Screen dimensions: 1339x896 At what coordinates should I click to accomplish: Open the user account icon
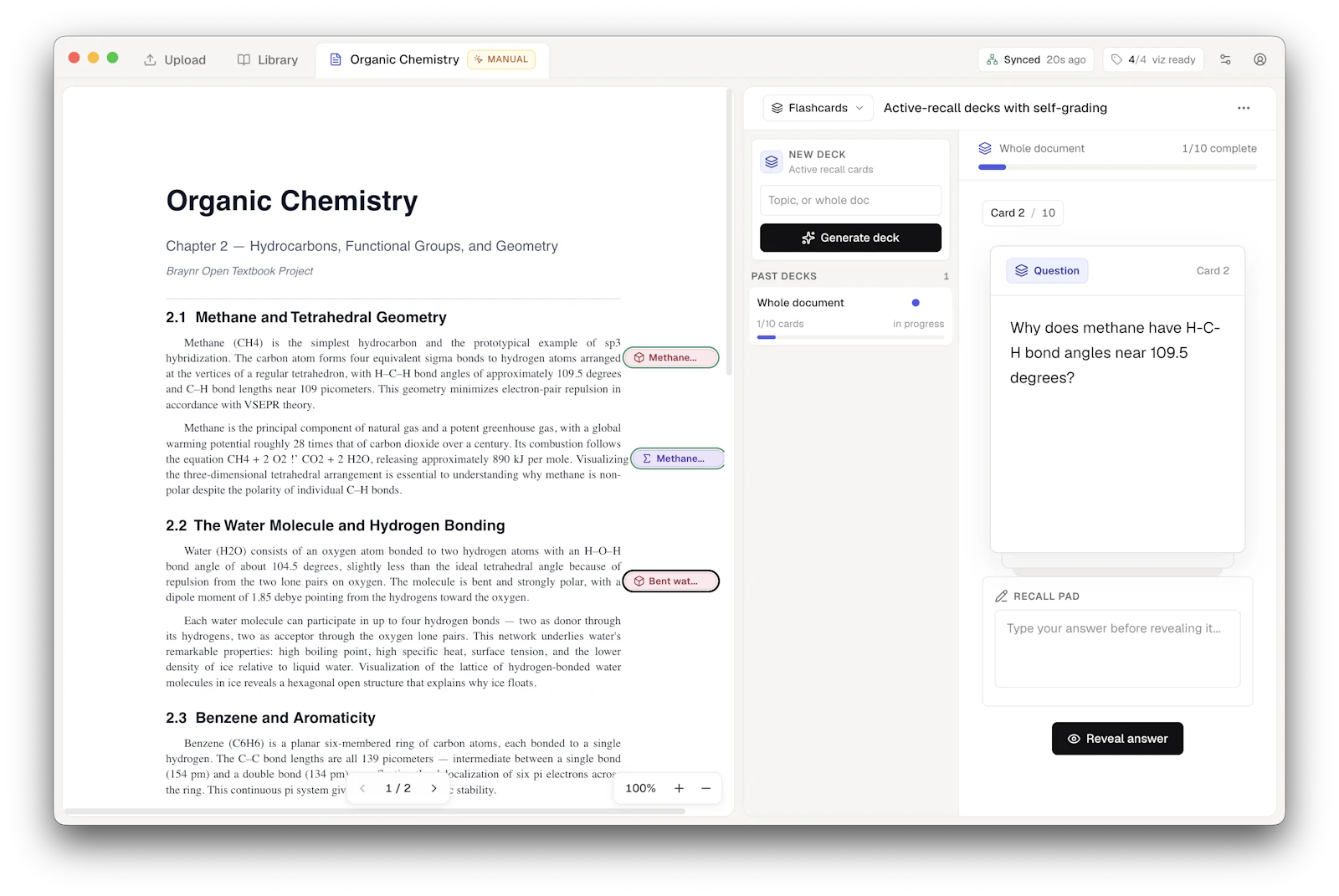click(1259, 59)
